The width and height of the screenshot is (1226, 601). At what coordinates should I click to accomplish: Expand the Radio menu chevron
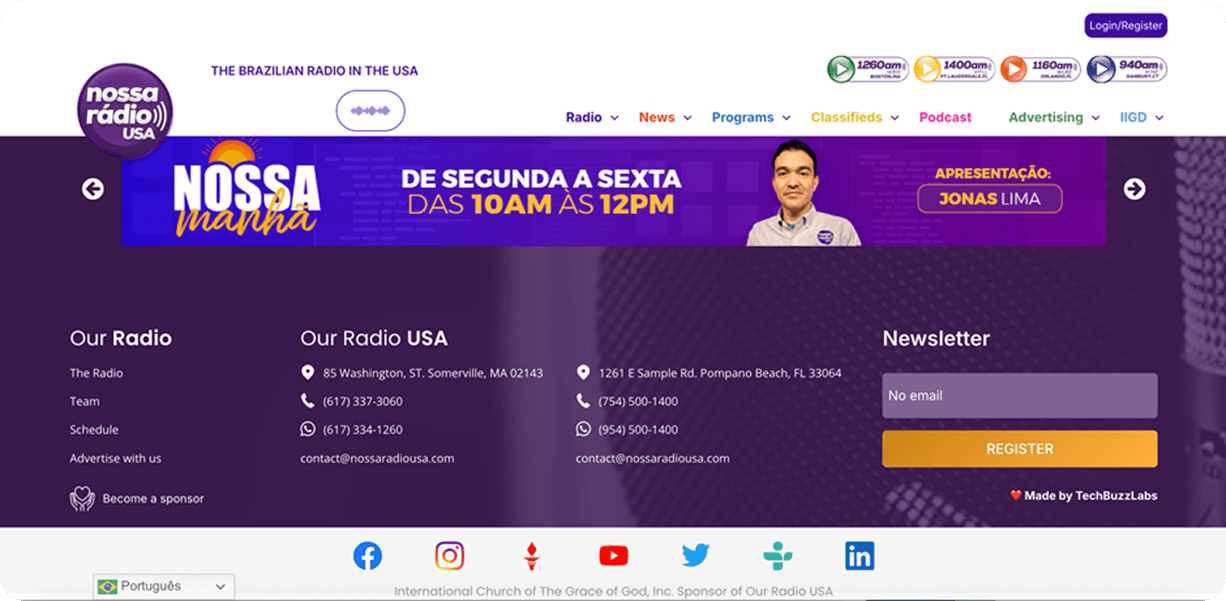615,118
